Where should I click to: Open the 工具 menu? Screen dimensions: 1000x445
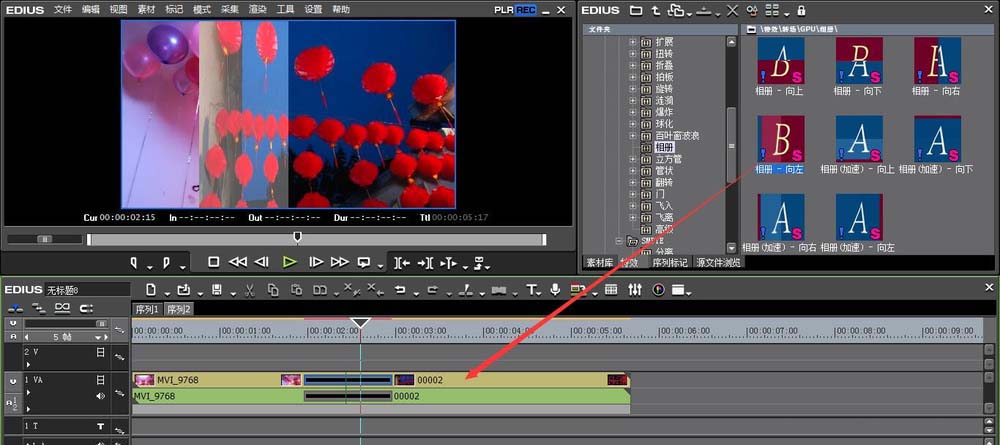285,10
